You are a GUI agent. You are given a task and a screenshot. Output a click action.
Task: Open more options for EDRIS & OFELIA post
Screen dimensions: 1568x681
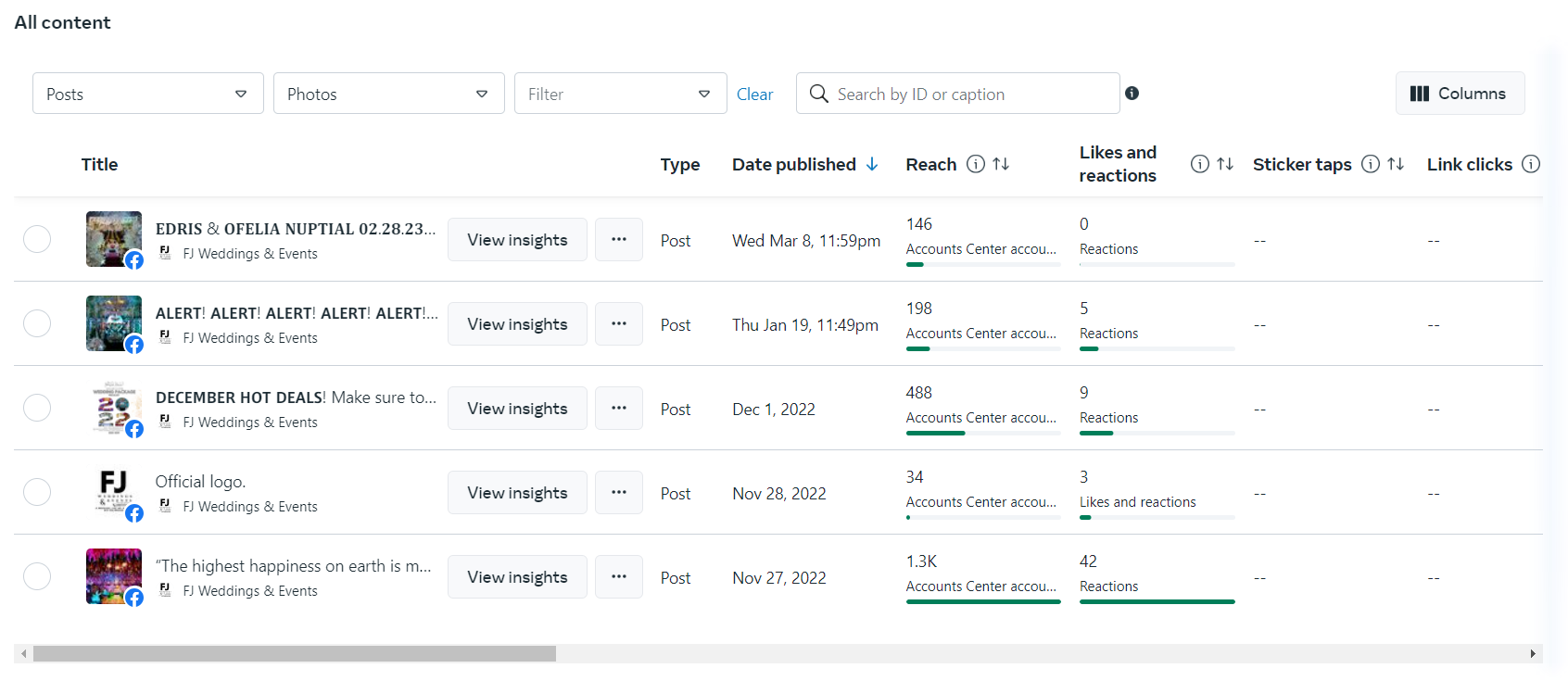619,240
